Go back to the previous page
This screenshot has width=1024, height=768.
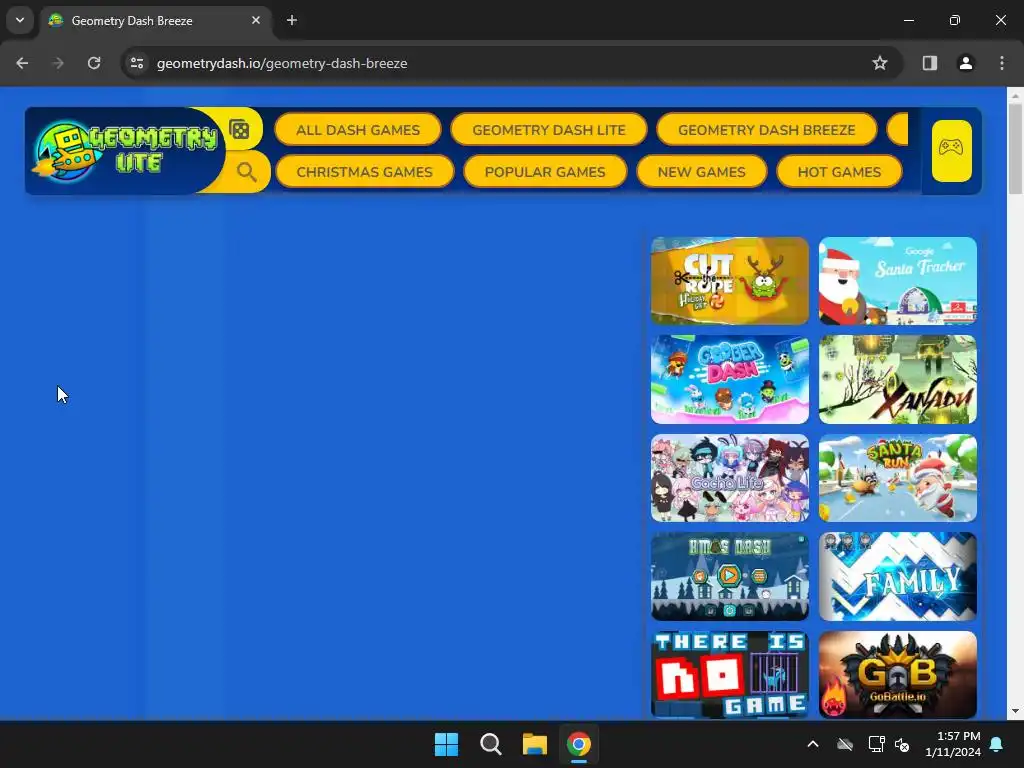(22, 63)
